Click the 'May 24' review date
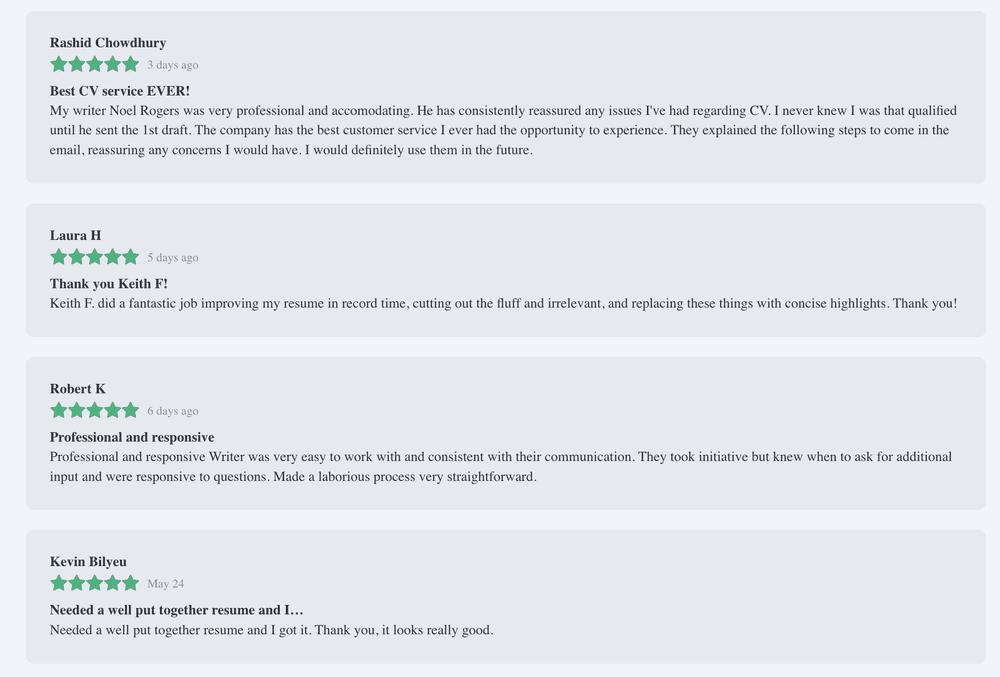Viewport: 1000px width, 677px height. 166,584
